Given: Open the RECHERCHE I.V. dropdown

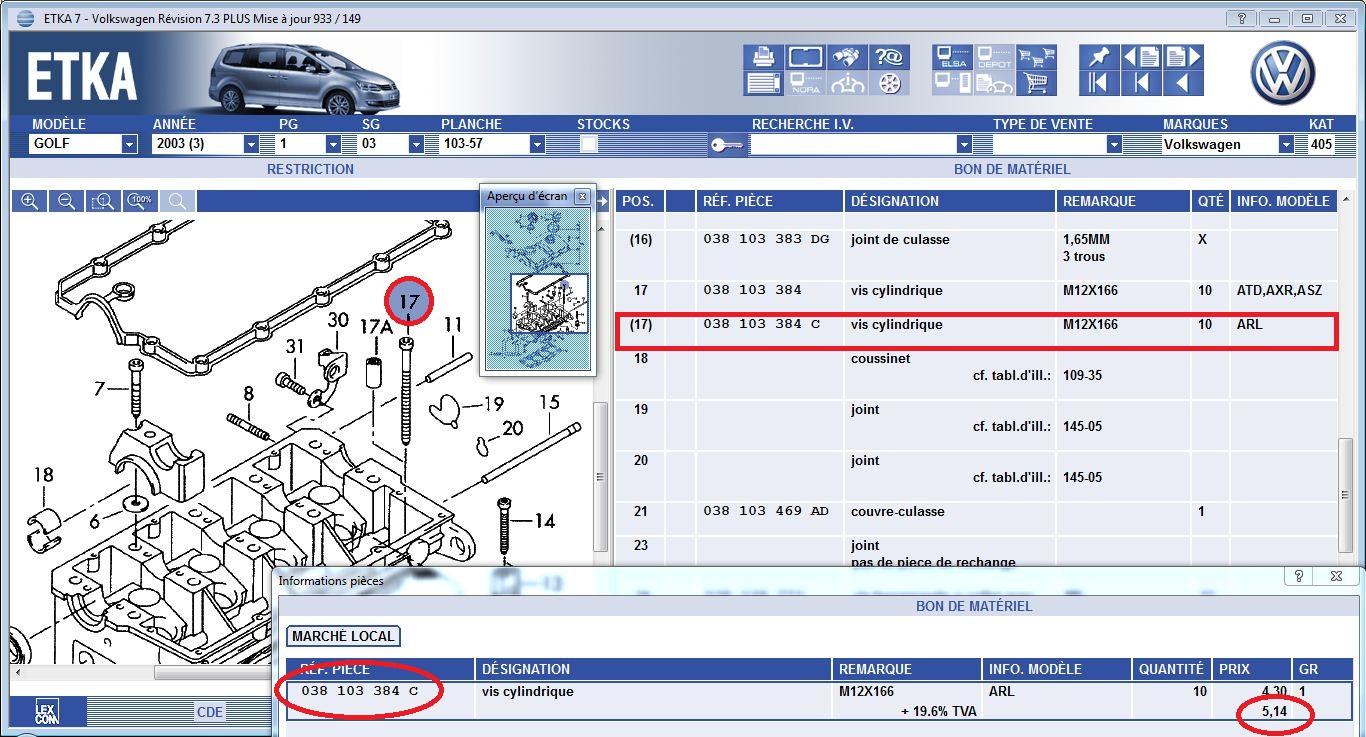Looking at the screenshot, I should [964, 144].
